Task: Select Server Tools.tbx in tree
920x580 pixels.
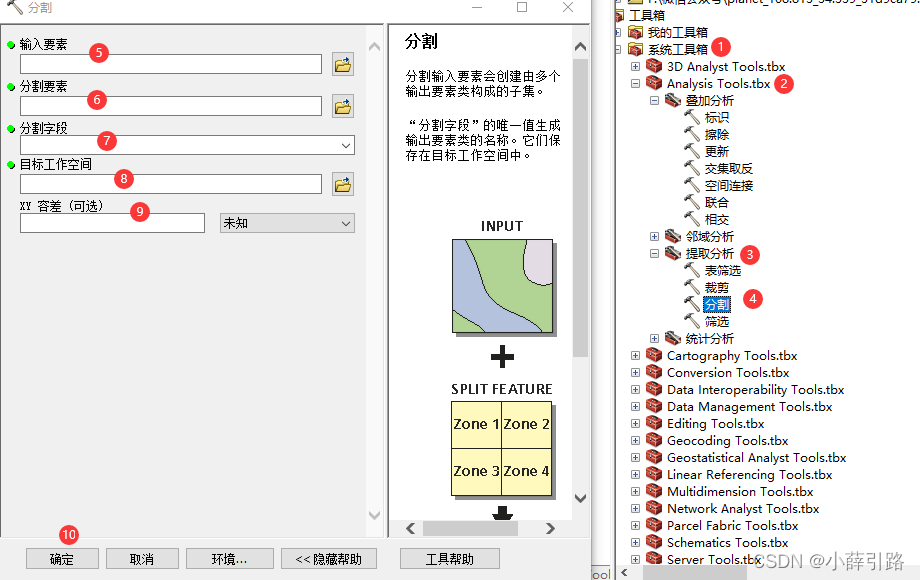Action: point(713,559)
